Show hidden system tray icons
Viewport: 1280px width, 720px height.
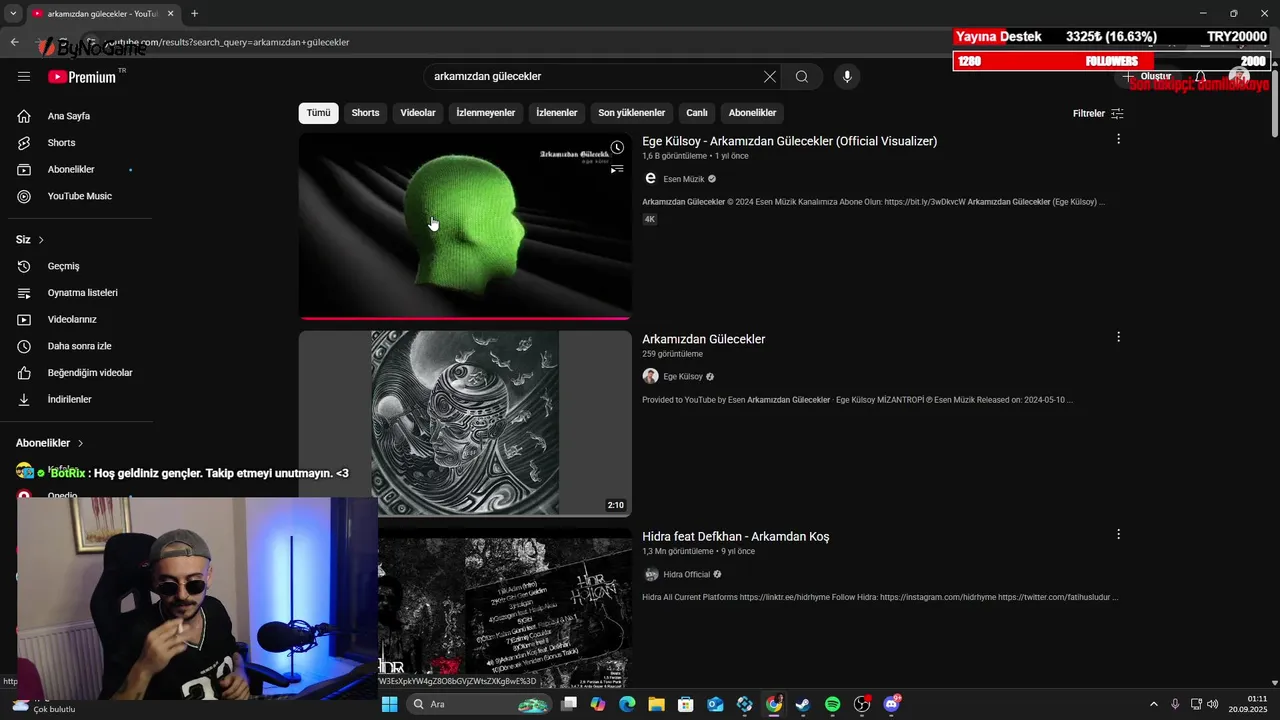[x=1153, y=704]
